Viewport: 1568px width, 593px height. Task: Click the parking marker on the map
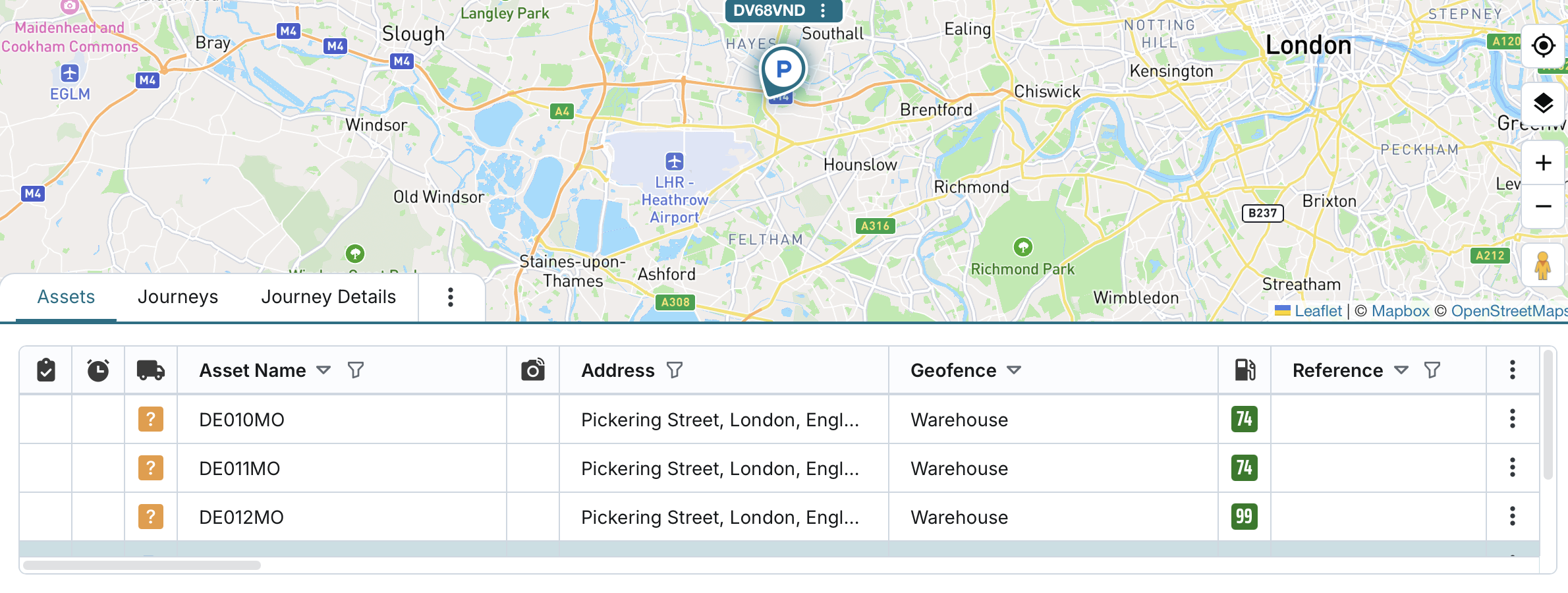click(x=783, y=69)
